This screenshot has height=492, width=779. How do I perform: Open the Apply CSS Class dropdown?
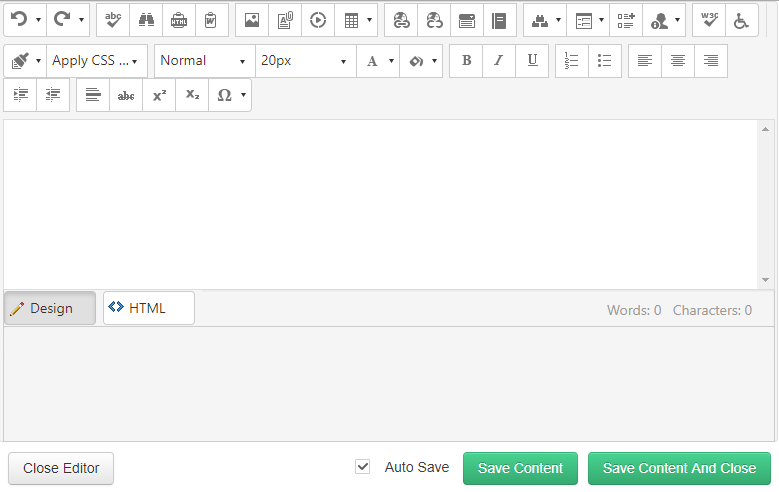pyautogui.click(x=96, y=60)
